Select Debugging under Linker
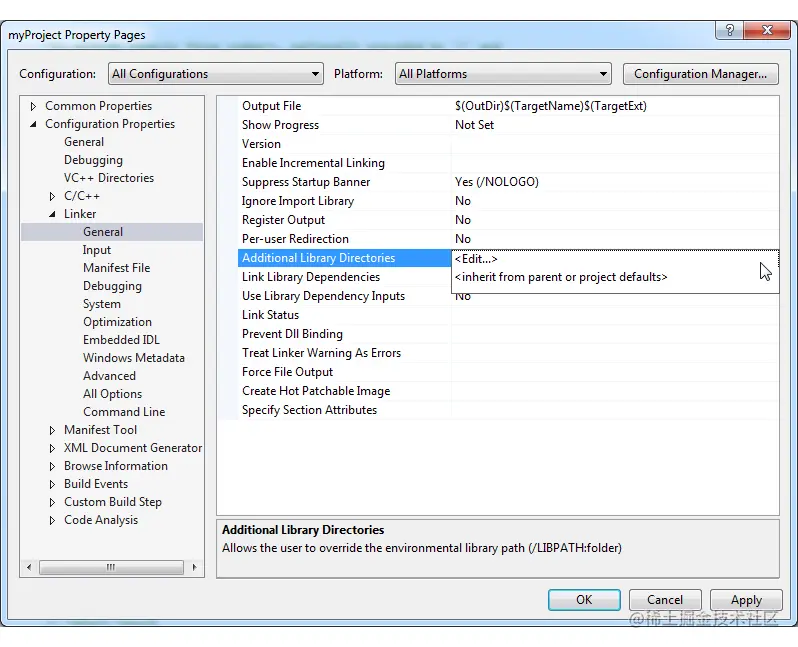Viewport: 798px width, 647px height. (x=112, y=286)
